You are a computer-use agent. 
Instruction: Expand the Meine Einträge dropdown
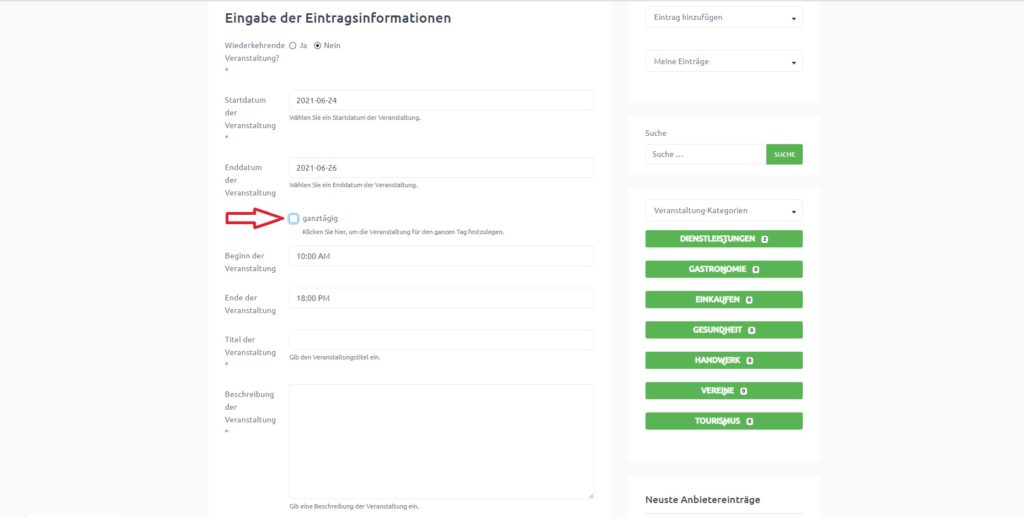pyautogui.click(x=724, y=61)
